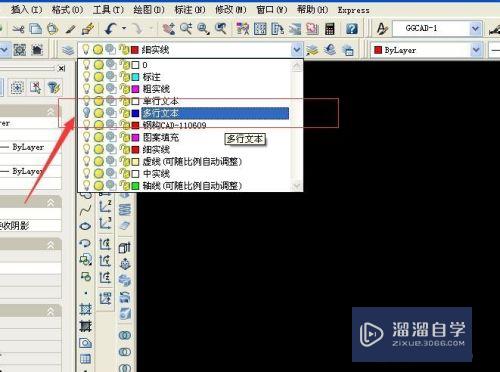Activate the Pan hand tool
This screenshot has height=372, width=500.
(x=169, y=29)
